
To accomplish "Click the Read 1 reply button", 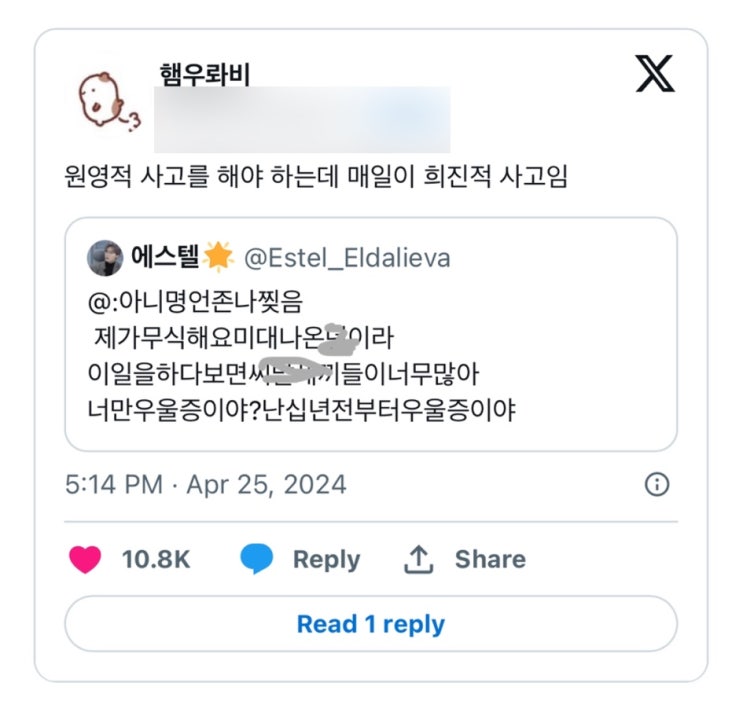I will [x=370, y=624].
